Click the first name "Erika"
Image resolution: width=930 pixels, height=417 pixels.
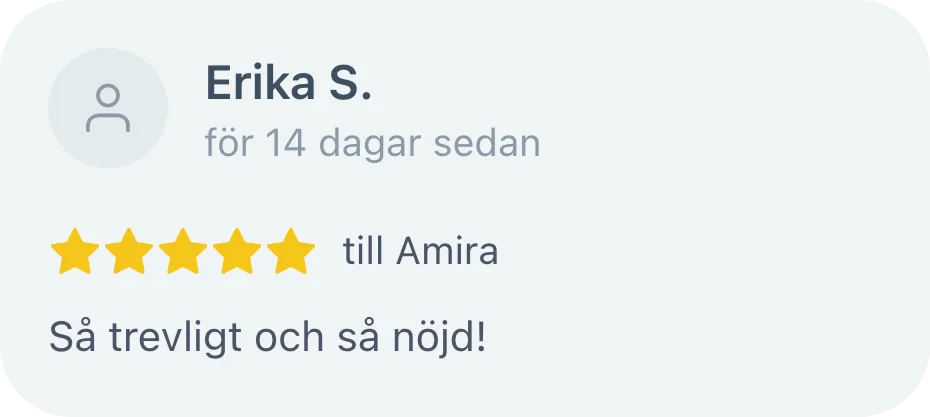tap(261, 83)
